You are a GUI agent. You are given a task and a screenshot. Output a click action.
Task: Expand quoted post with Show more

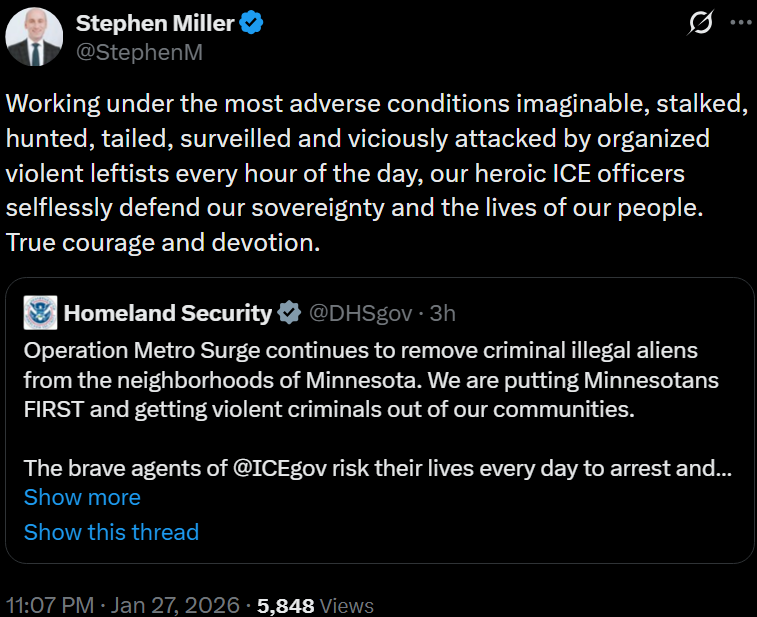pos(82,497)
